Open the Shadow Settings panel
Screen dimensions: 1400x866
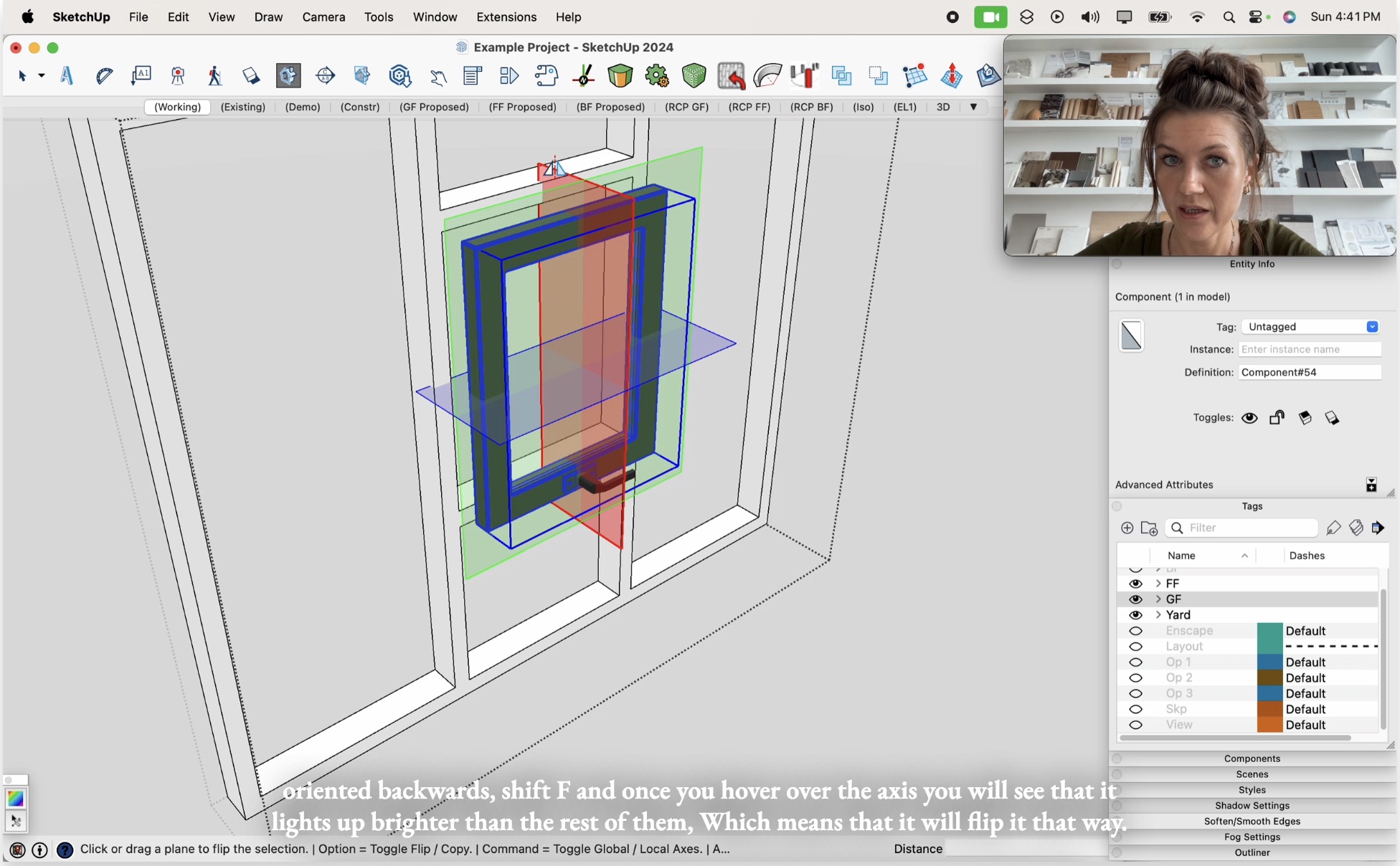tap(1252, 805)
